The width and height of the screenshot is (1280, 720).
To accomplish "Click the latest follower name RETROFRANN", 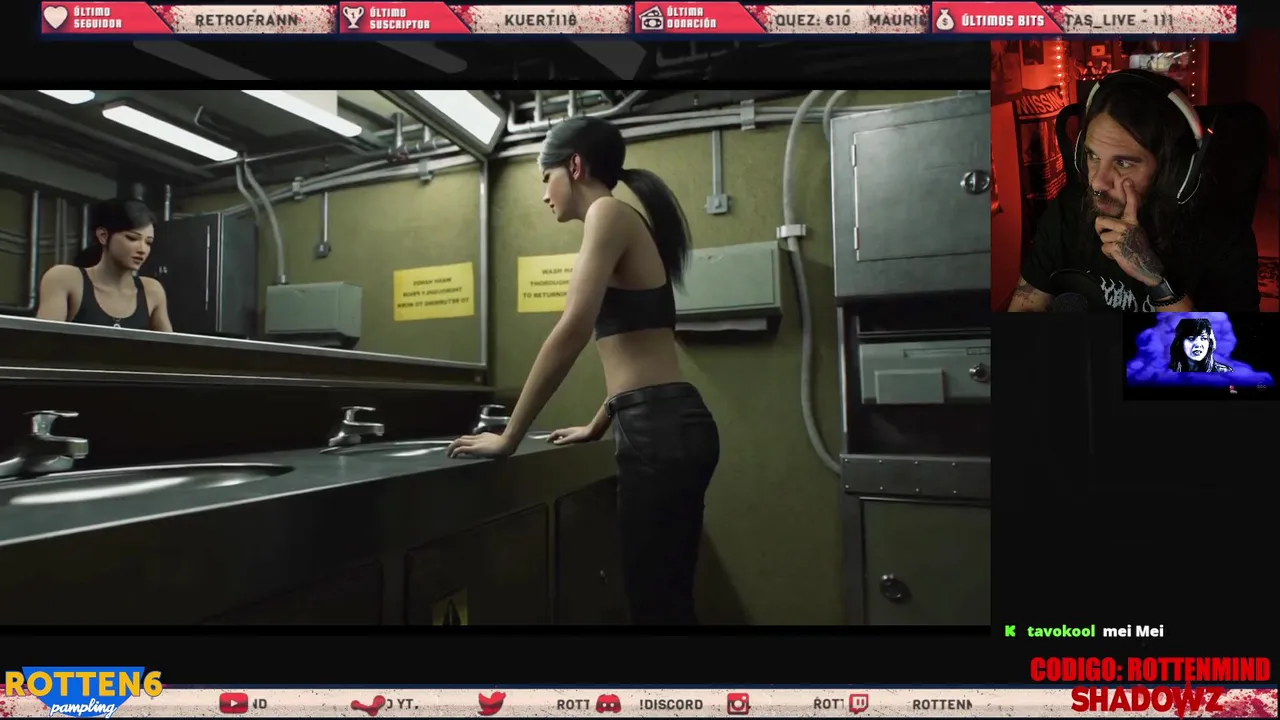I will click(x=246, y=19).
